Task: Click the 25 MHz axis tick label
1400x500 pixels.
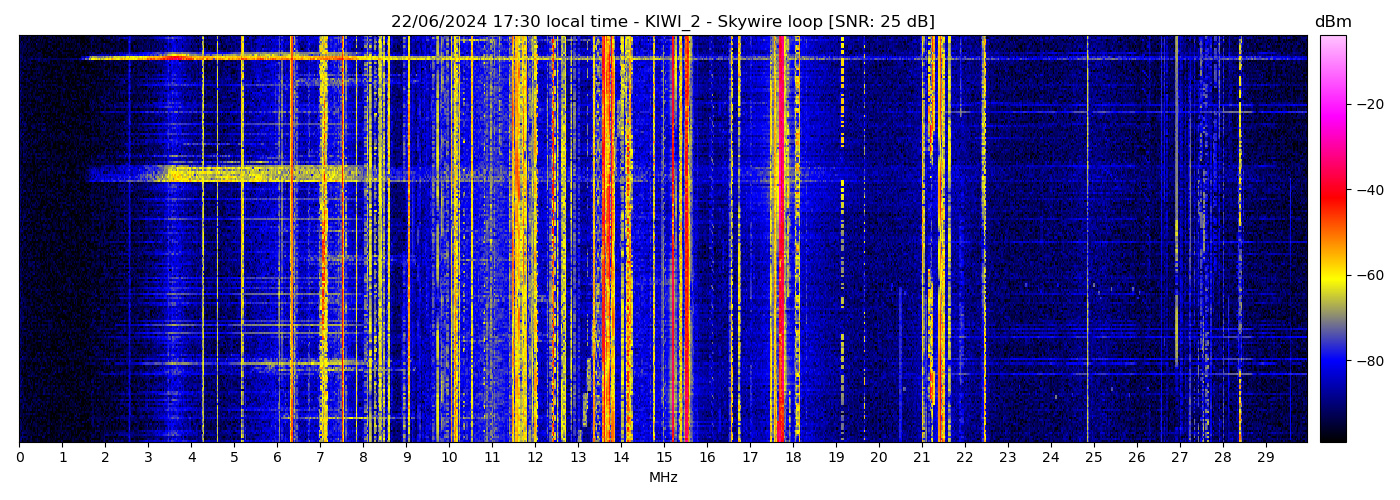Action: point(1093,458)
